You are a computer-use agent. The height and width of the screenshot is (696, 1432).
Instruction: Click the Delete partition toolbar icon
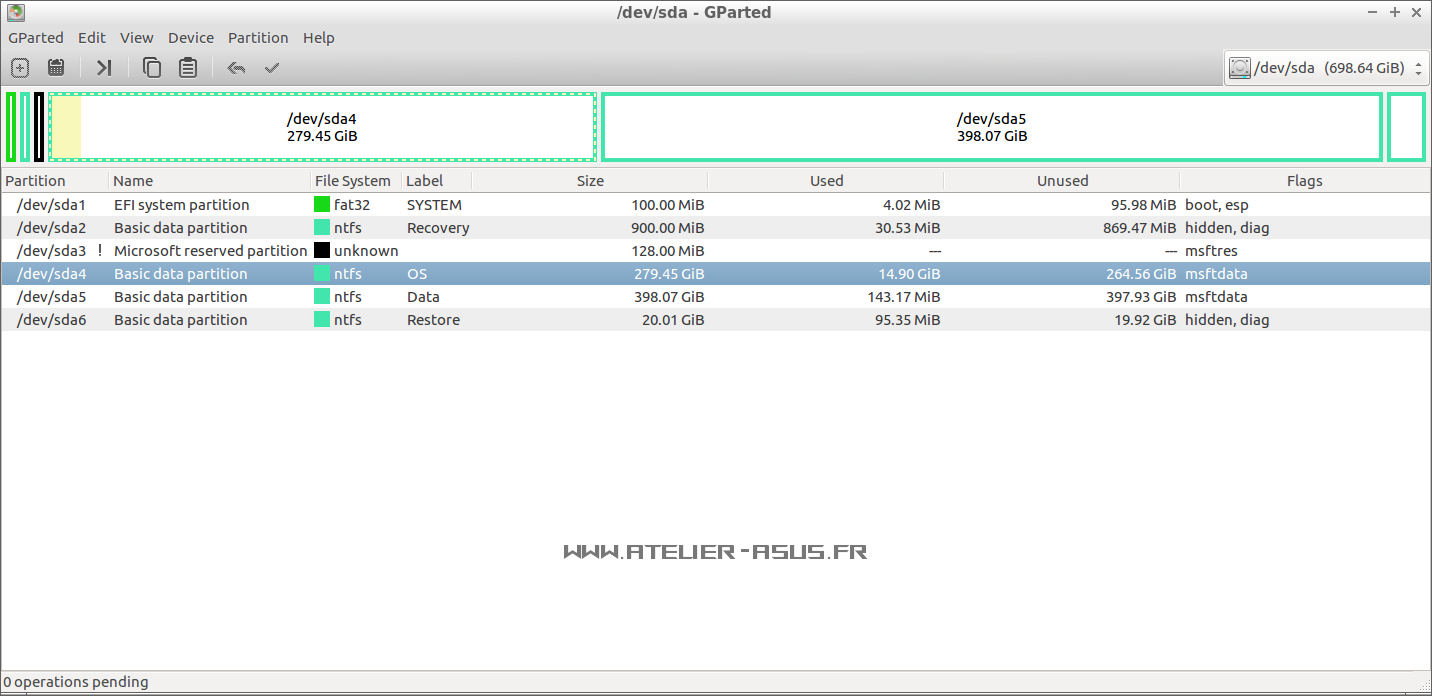point(56,68)
